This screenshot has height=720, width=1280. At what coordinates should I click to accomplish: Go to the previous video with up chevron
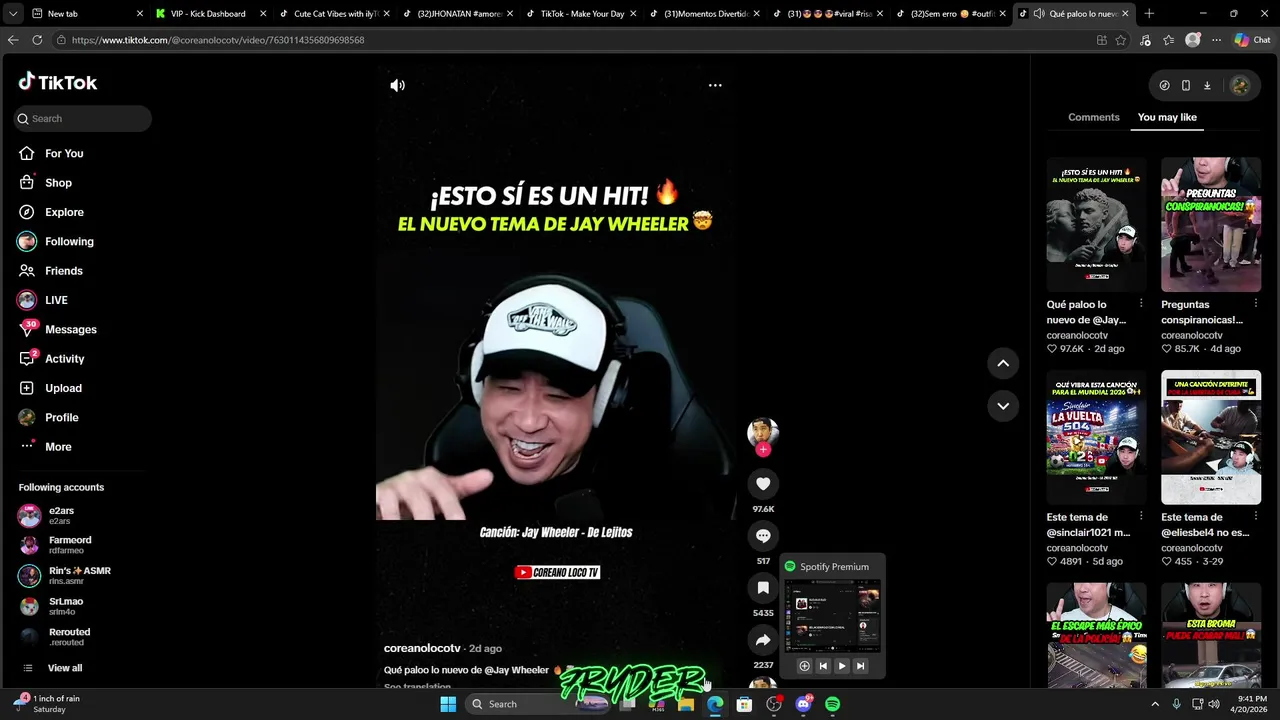(1003, 363)
